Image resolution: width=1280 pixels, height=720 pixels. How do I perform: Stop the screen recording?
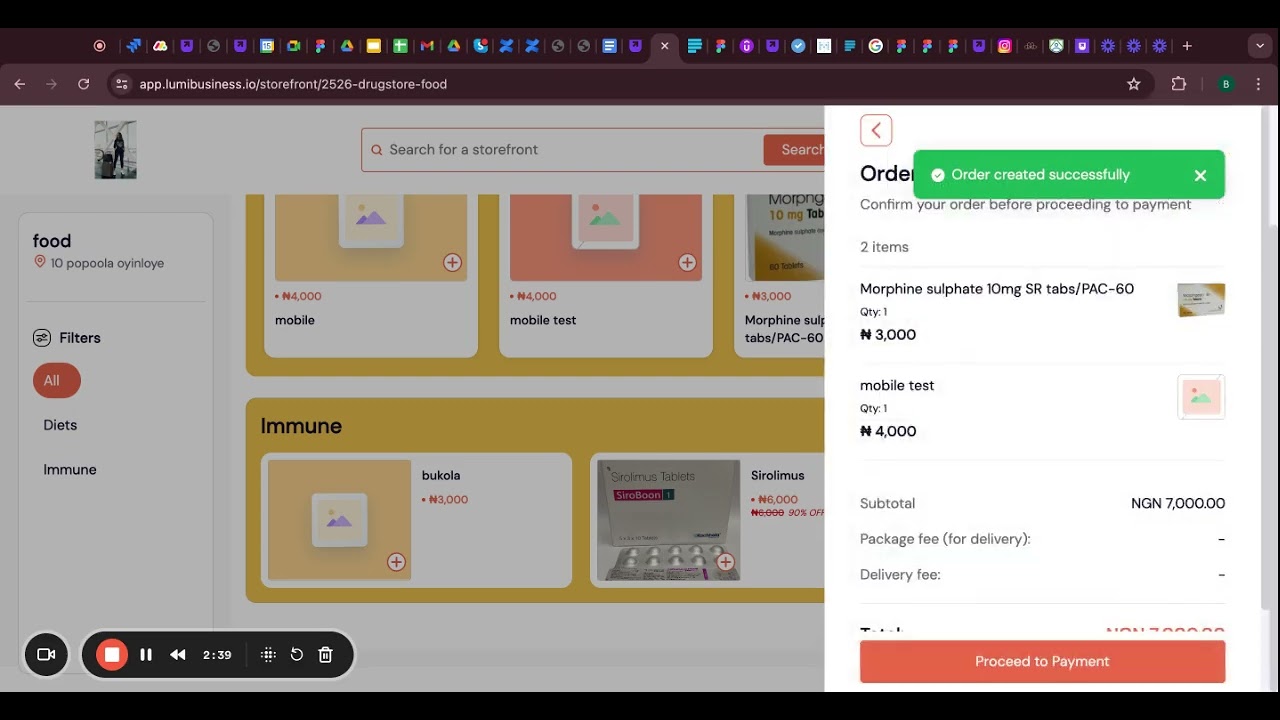pyautogui.click(x=112, y=655)
